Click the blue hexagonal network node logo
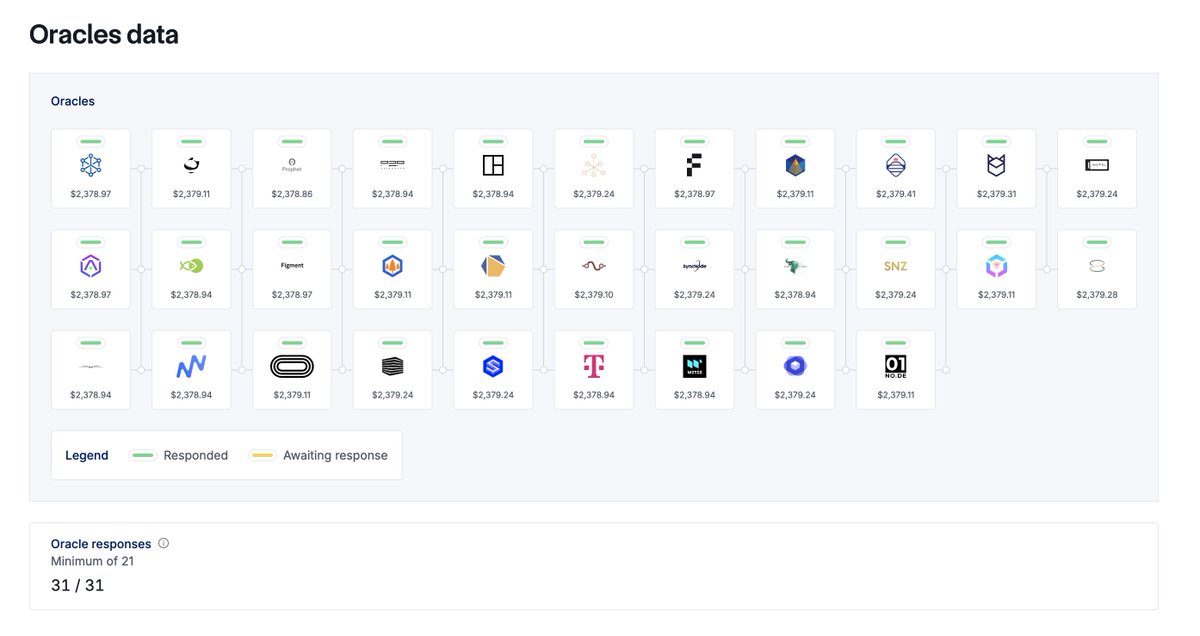The image size is (1200, 636). (91, 165)
